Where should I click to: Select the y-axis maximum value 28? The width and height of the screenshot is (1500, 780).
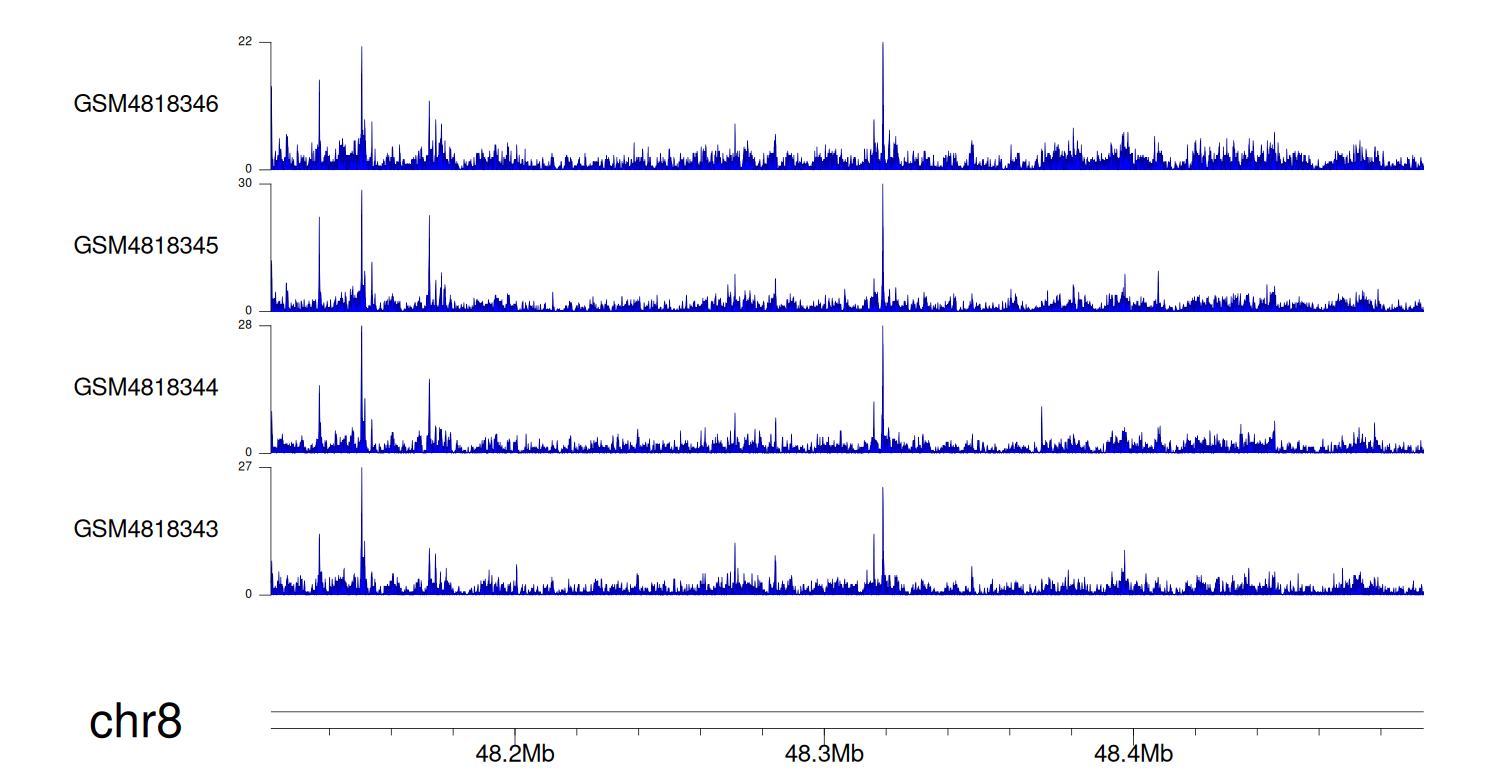[245, 326]
